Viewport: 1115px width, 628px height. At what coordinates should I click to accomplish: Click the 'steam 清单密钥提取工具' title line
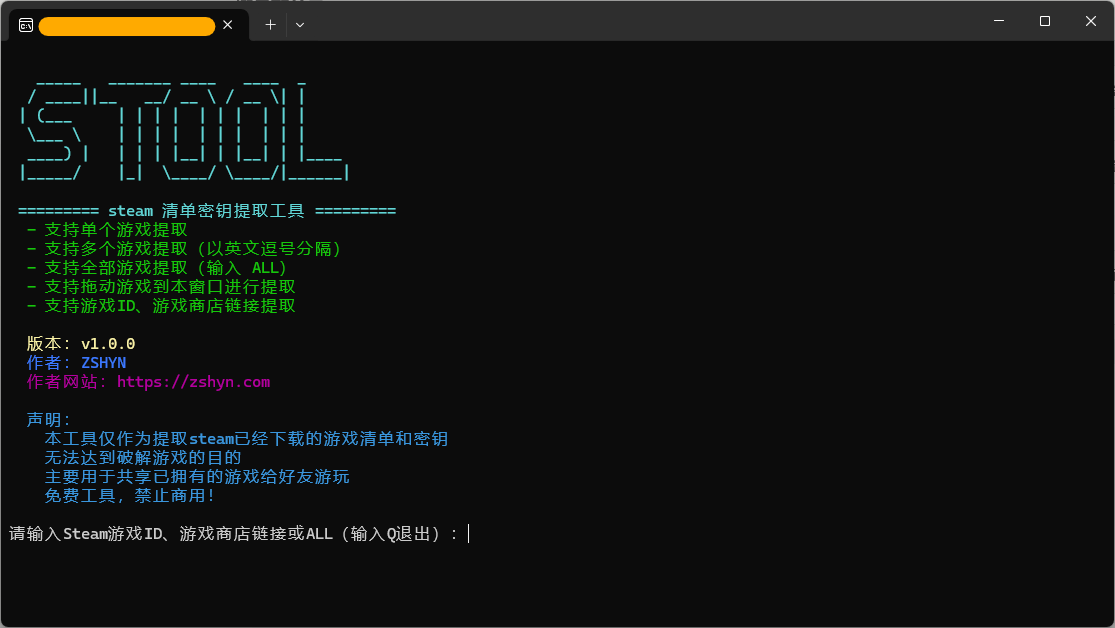(206, 211)
